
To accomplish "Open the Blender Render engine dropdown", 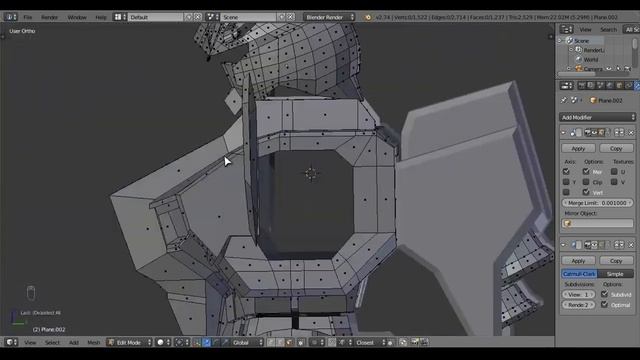I will 329,17.
